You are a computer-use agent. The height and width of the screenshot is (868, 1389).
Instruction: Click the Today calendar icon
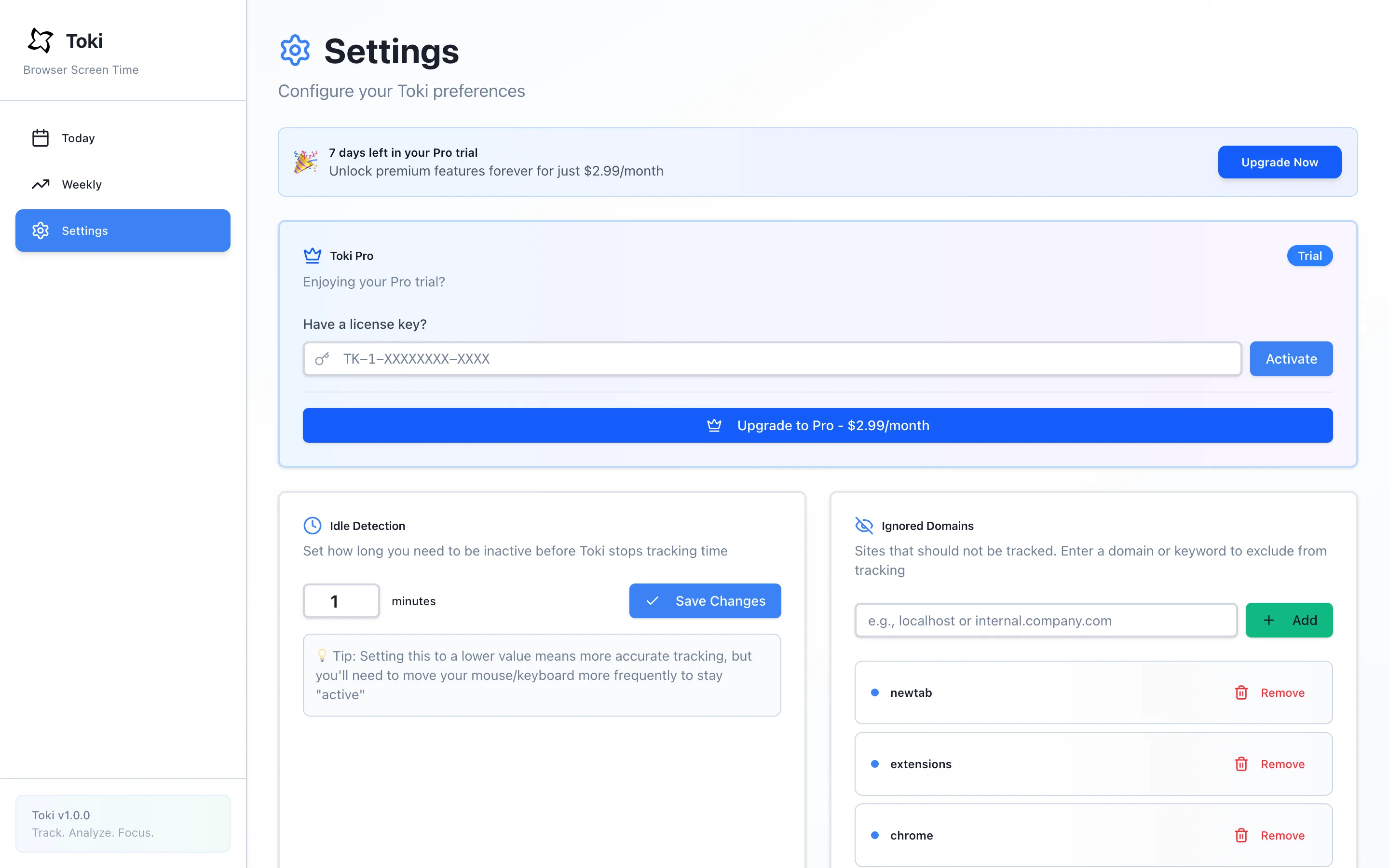click(40, 138)
